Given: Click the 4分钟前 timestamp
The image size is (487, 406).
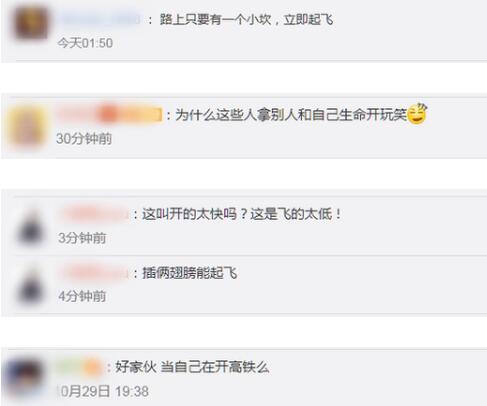Looking at the screenshot, I should pyautogui.click(x=82, y=296).
